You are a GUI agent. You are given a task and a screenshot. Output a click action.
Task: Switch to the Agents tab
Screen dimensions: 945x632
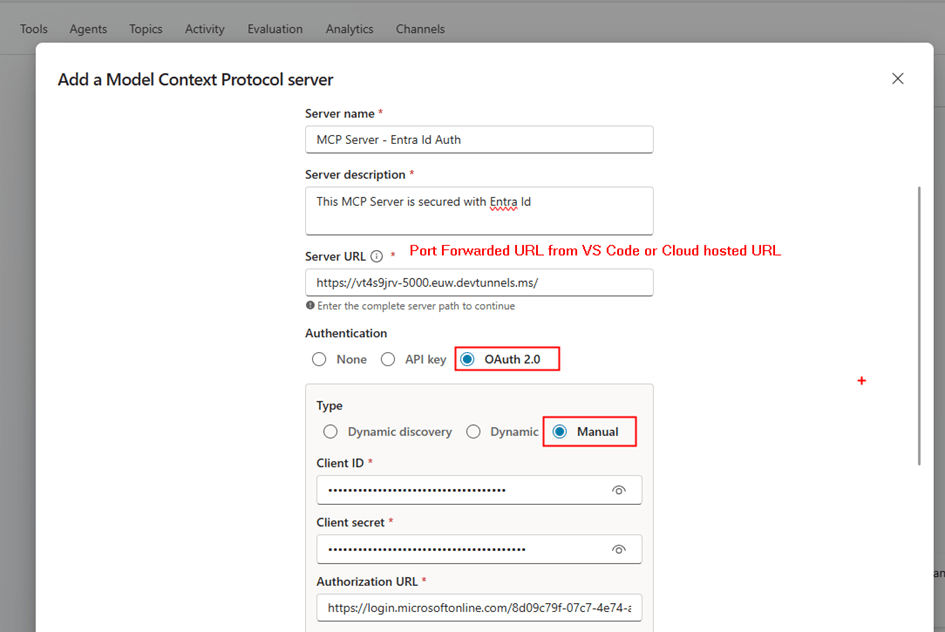pyautogui.click(x=88, y=29)
